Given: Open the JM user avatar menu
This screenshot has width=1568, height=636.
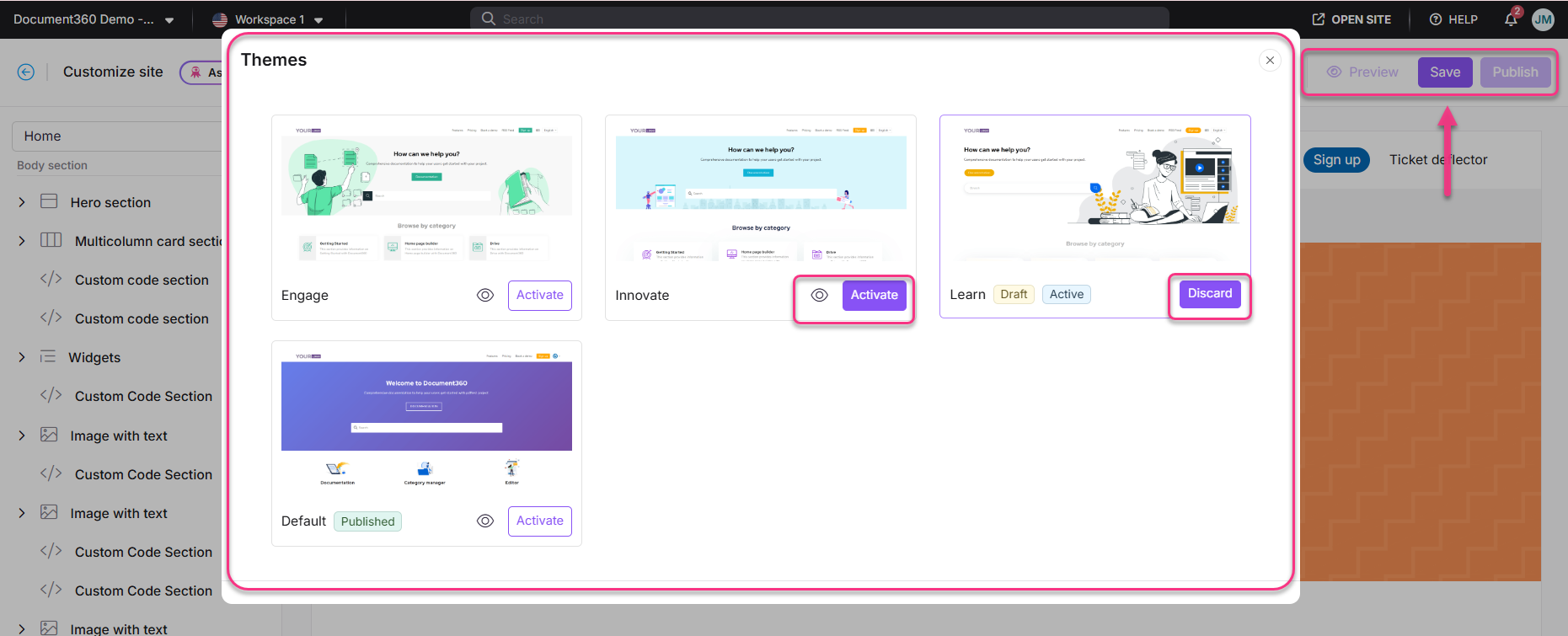Looking at the screenshot, I should 1543,19.
